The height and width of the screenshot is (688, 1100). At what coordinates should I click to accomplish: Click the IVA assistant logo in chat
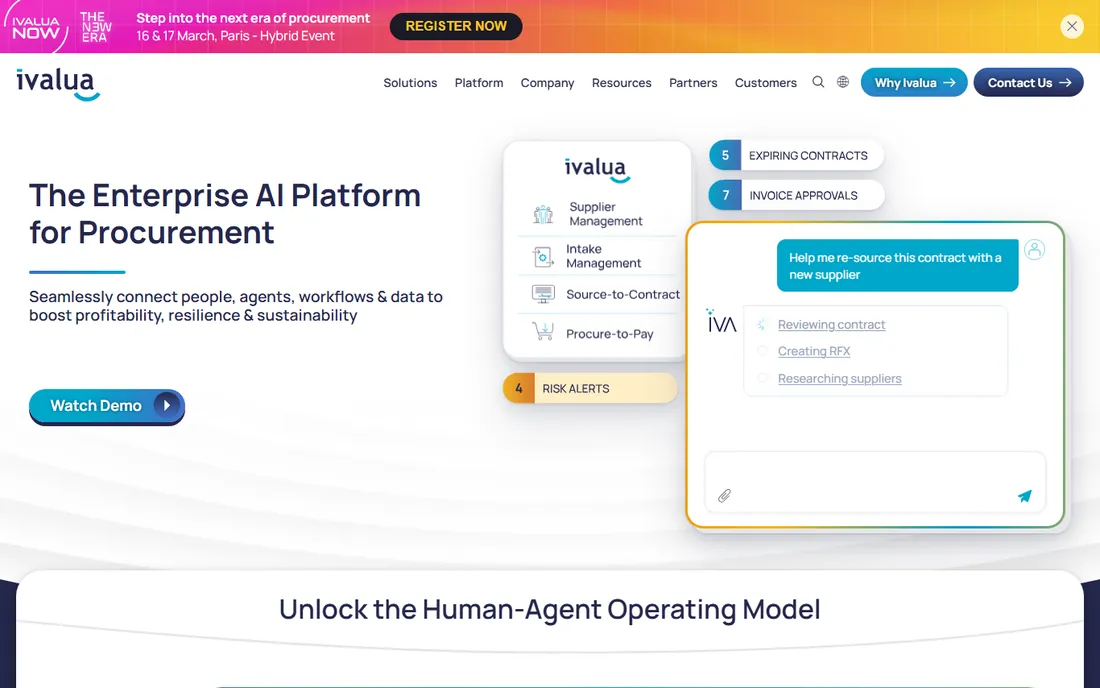[721, 321]
